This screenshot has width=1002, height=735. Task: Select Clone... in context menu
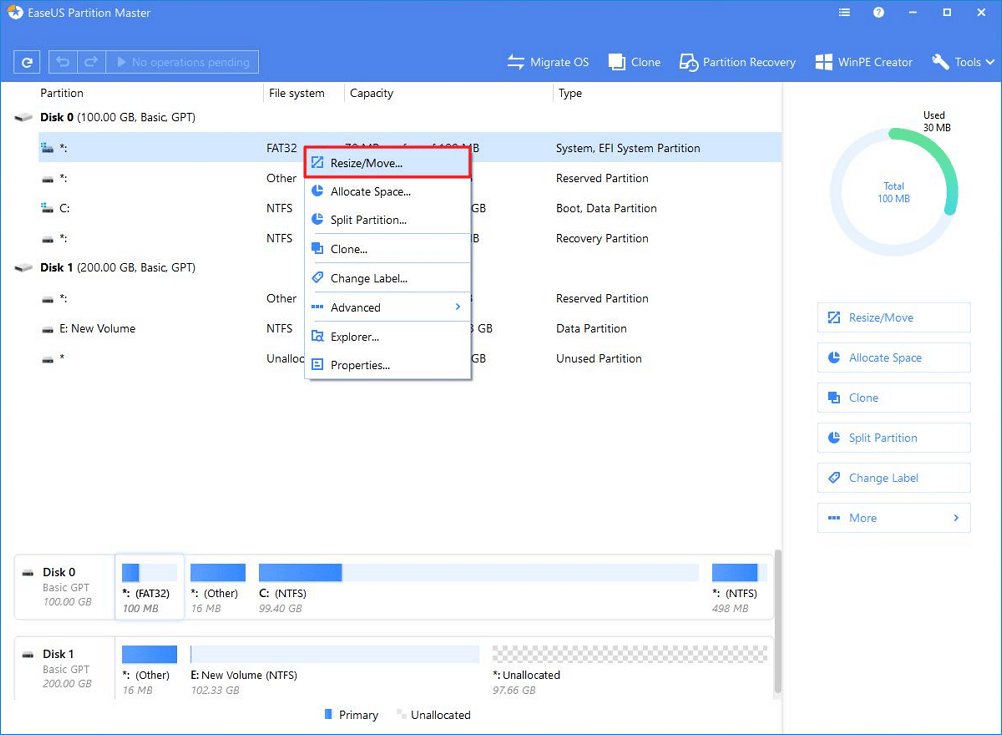coord(388,249)
